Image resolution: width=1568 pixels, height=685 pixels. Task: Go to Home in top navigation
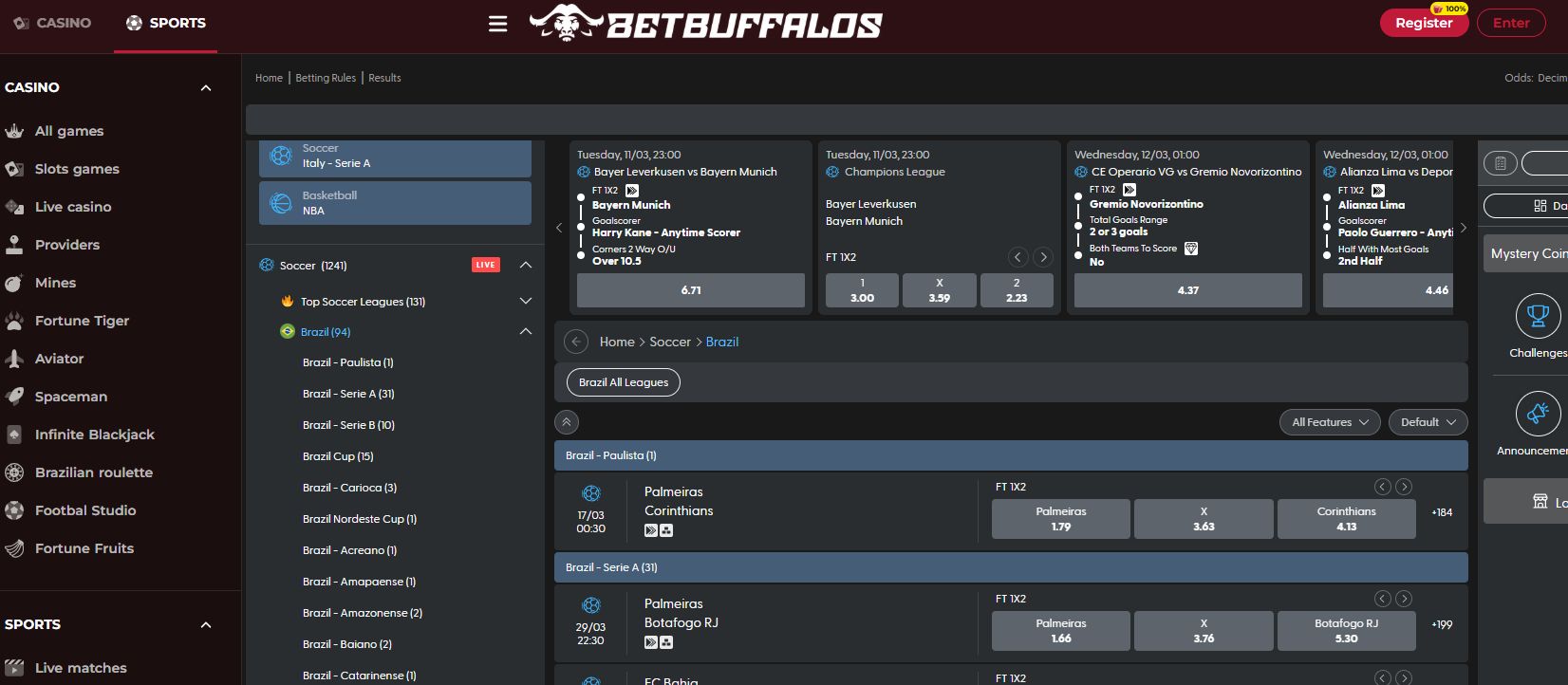tap(269, 78)
